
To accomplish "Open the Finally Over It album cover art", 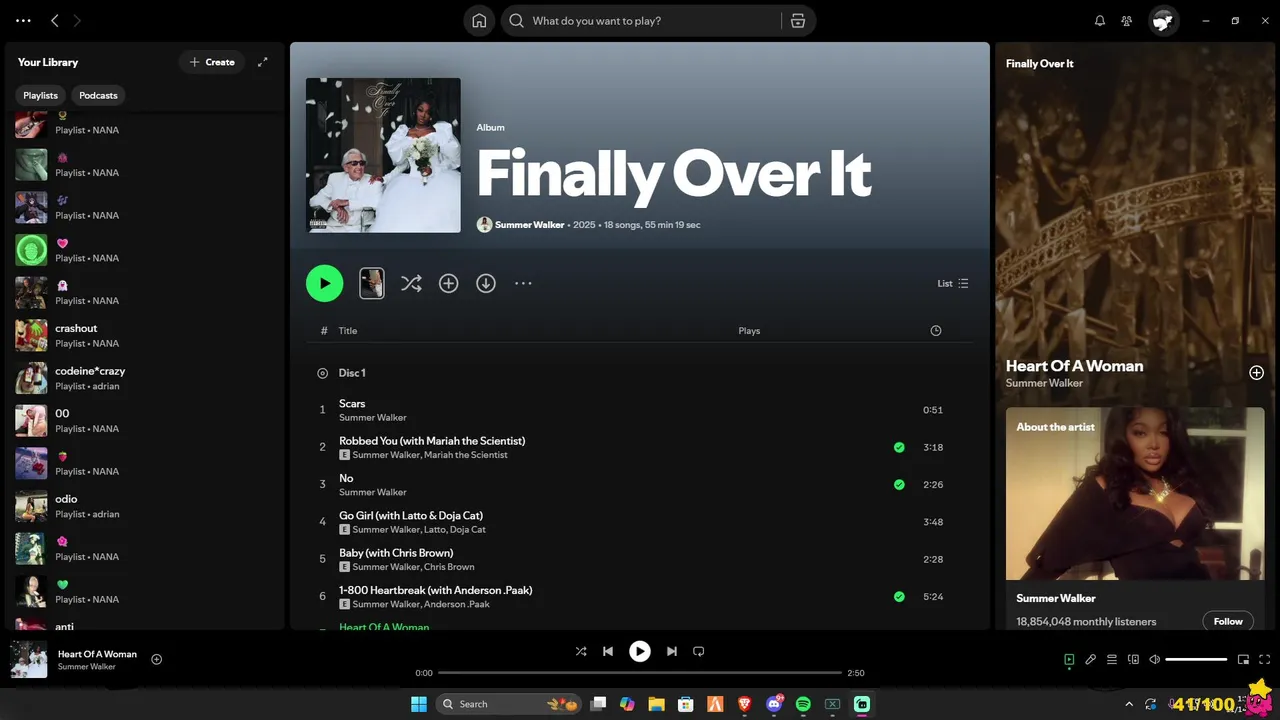I will tap(383, 155).
